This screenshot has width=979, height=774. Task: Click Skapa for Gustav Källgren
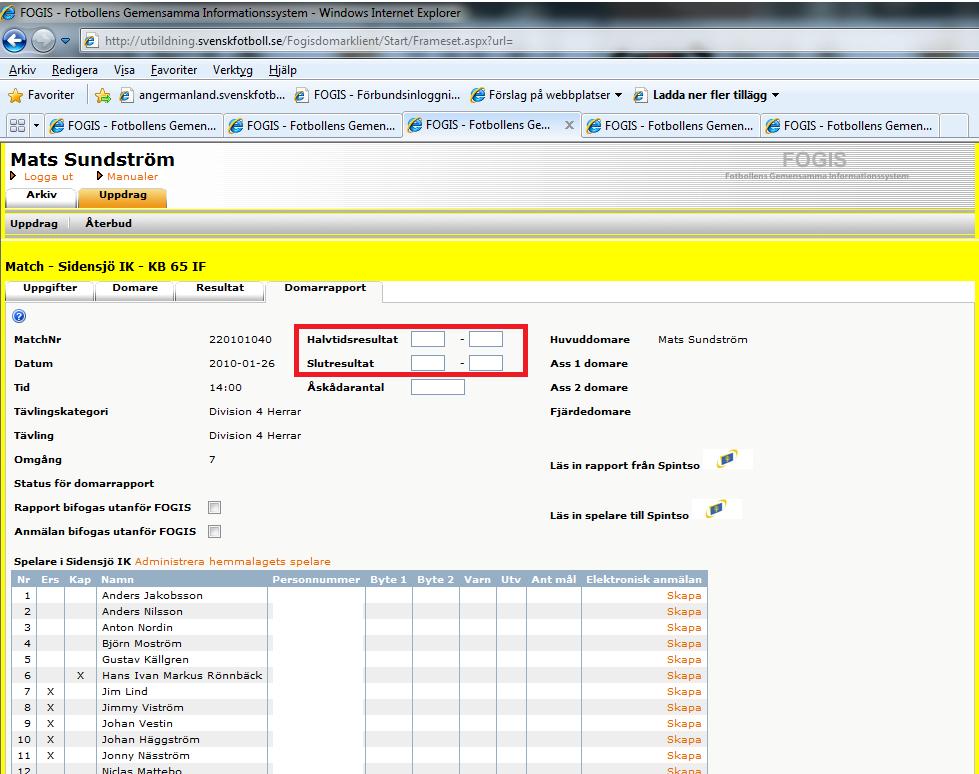[684, 660]
